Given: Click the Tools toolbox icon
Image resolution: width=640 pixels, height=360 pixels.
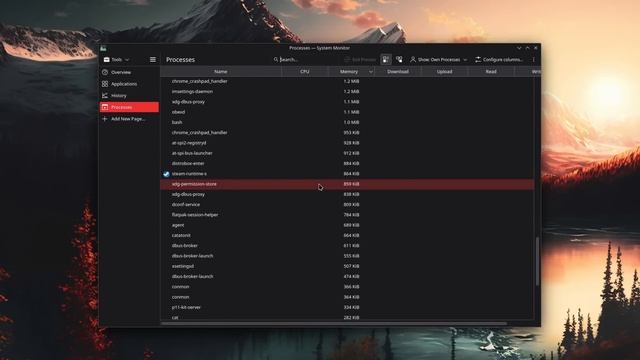Looking at the screenshot, I should (107, 60).
